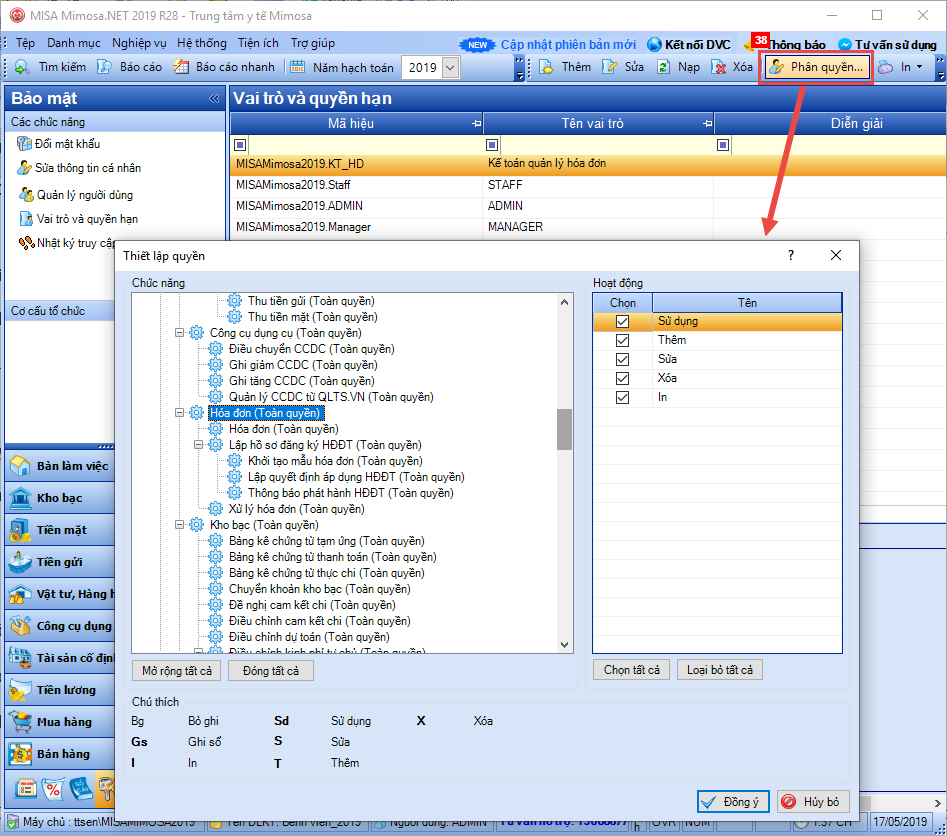This screenshot has height=836, width=947.
Task: Collapse the Hóa đơn (Toàn quyền) parent node
Action: tap(179, 413)
